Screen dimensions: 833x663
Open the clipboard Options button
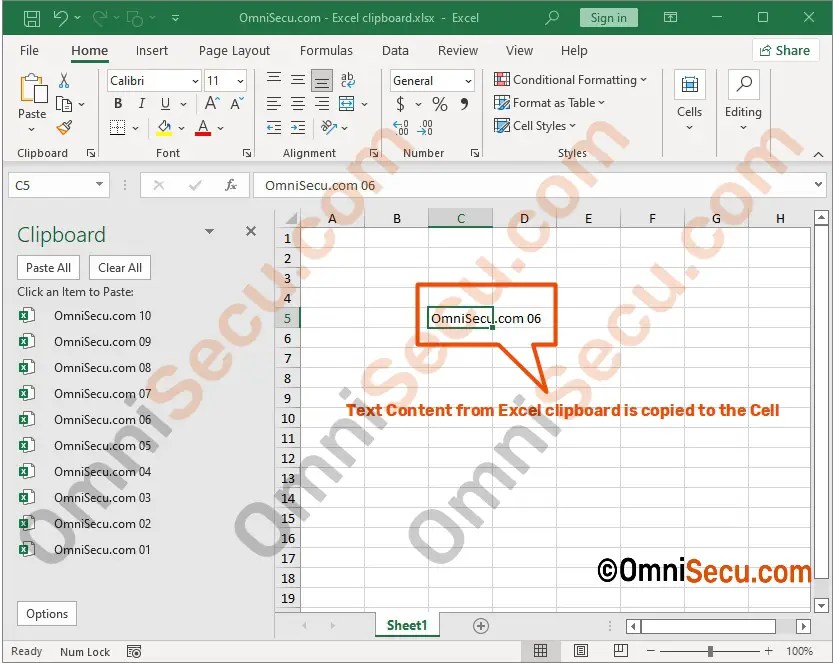point(47,614)
